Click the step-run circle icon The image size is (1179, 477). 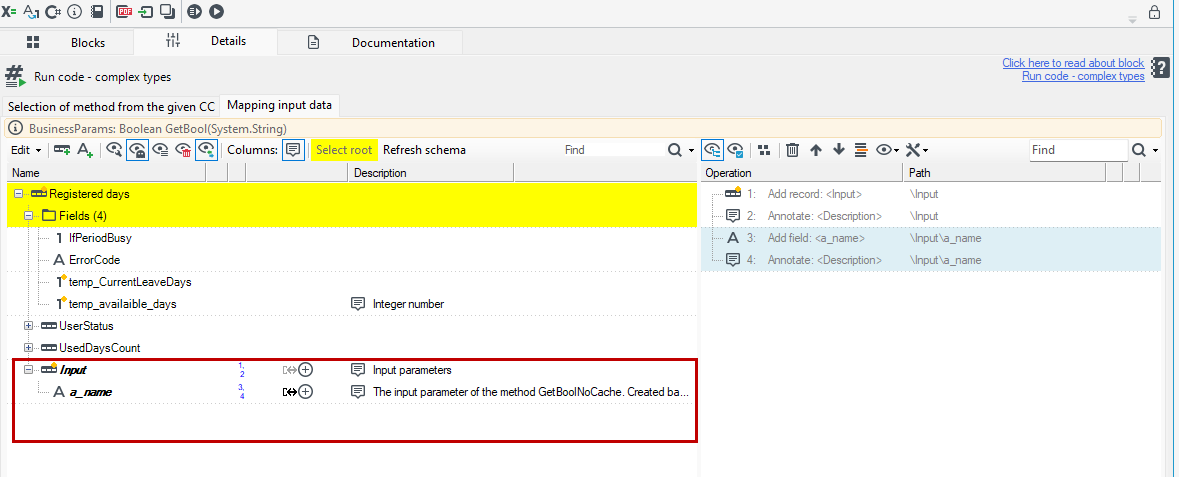[x=194, y=11]
